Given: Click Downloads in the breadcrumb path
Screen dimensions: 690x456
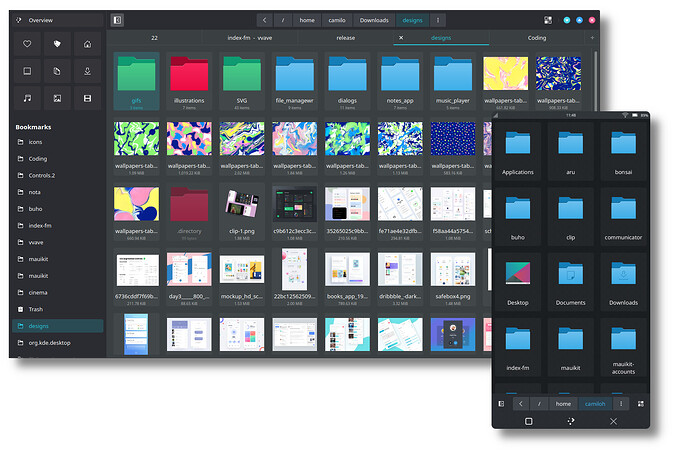Looking at the screenshot, I should click(x=374, y=20).
